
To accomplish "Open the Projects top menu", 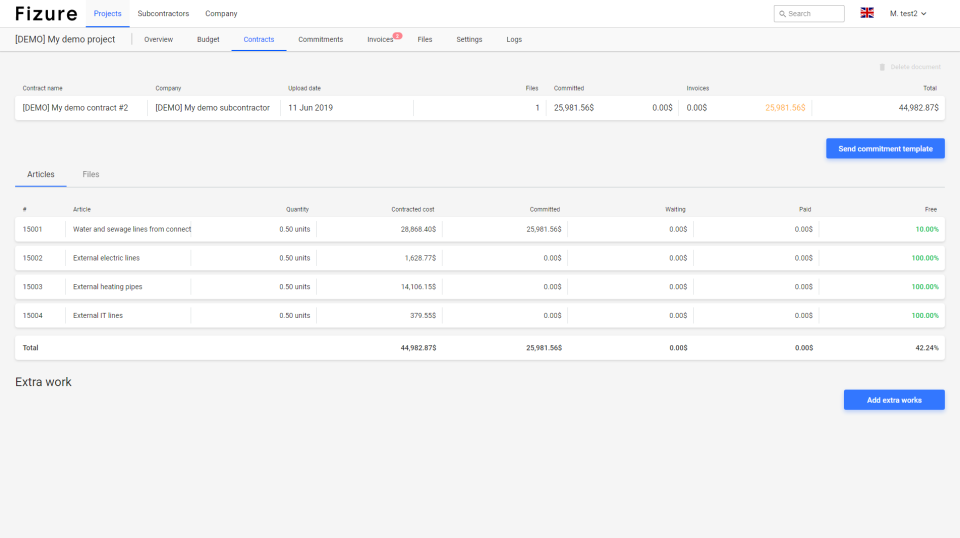I will click(107, 13).
